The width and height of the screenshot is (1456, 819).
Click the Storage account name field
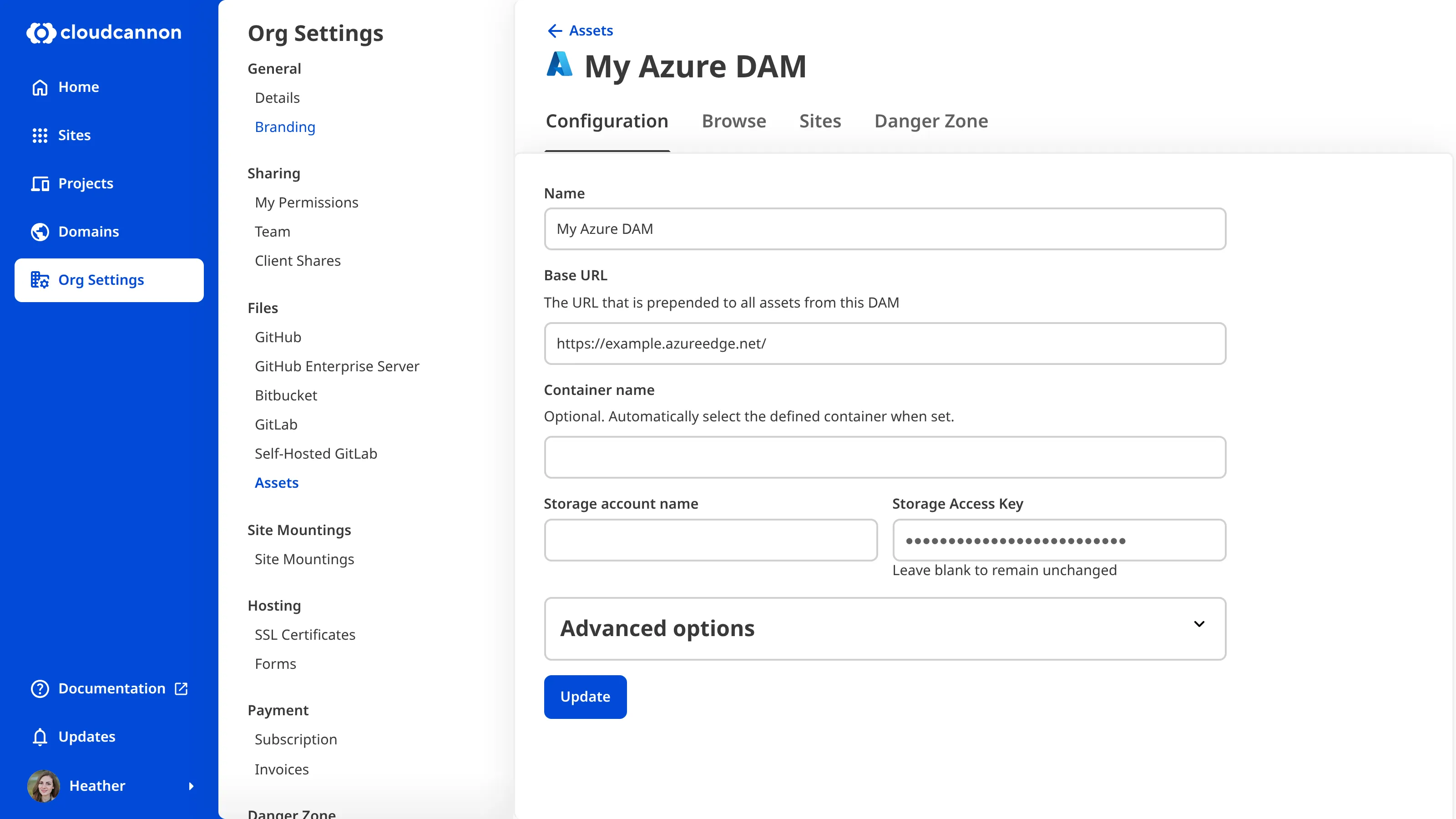pyautogui.click(x=710, y=541)
